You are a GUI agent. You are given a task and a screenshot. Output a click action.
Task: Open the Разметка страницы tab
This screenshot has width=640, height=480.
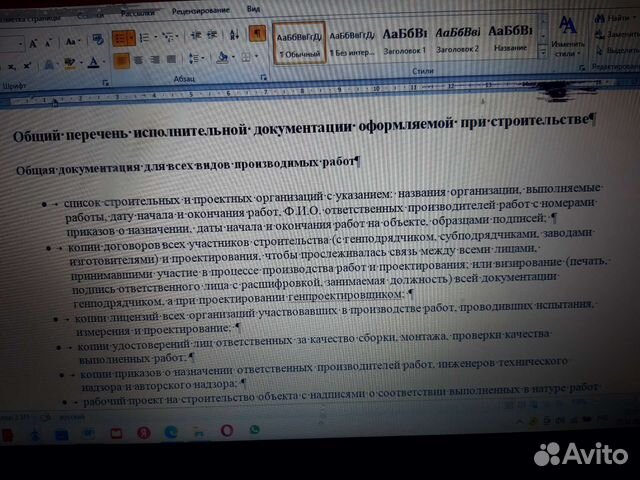(x=30, y=18)
